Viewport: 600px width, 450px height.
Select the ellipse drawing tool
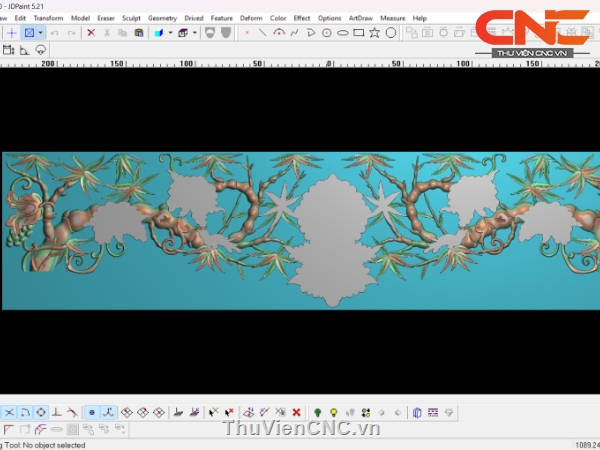point(342,33)
